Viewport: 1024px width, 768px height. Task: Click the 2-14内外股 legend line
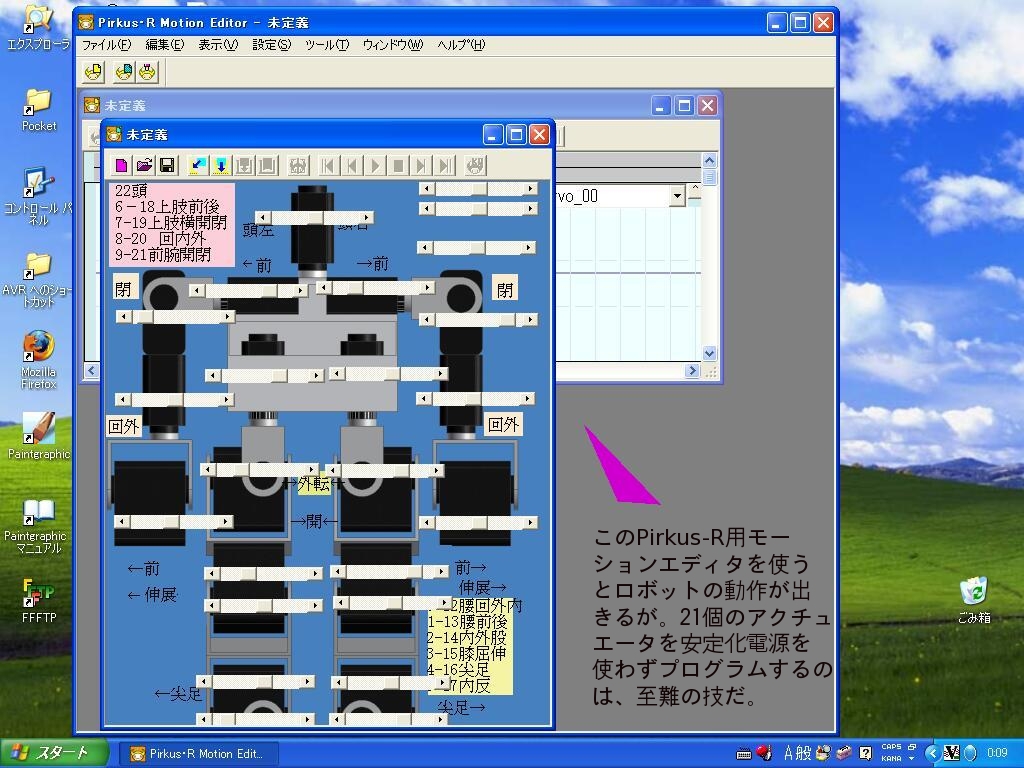point(468,637)
